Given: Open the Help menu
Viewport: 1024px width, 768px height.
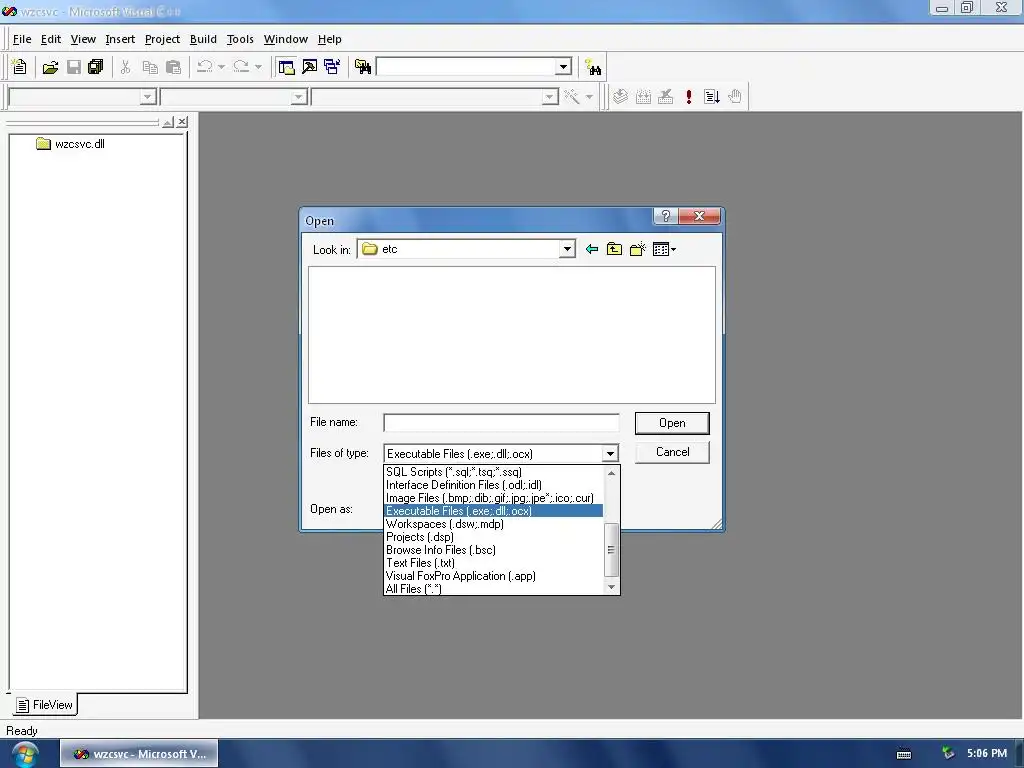Looking at the screenshot, I should point(329,39).
